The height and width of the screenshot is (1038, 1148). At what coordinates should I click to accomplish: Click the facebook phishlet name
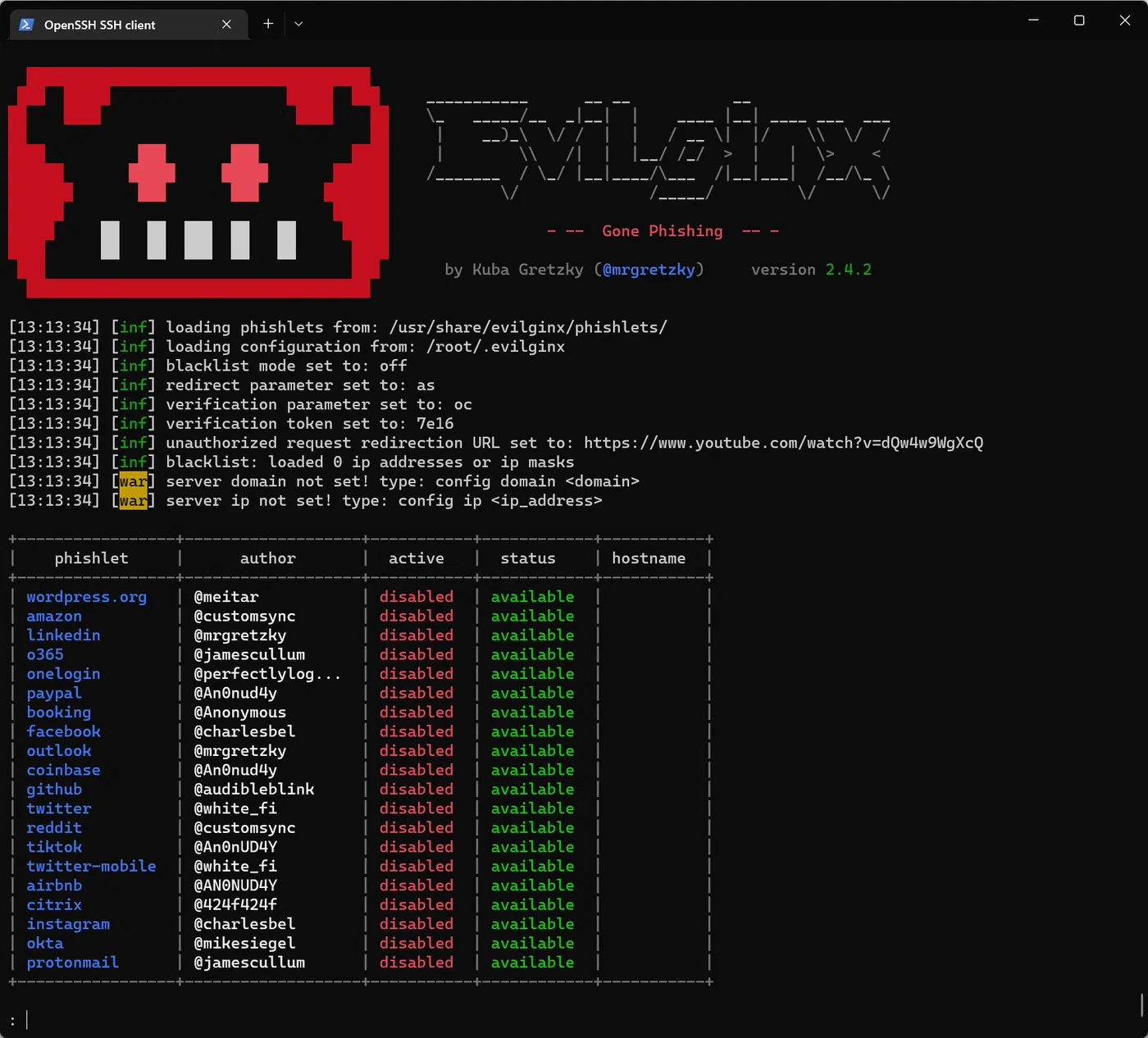63,731
